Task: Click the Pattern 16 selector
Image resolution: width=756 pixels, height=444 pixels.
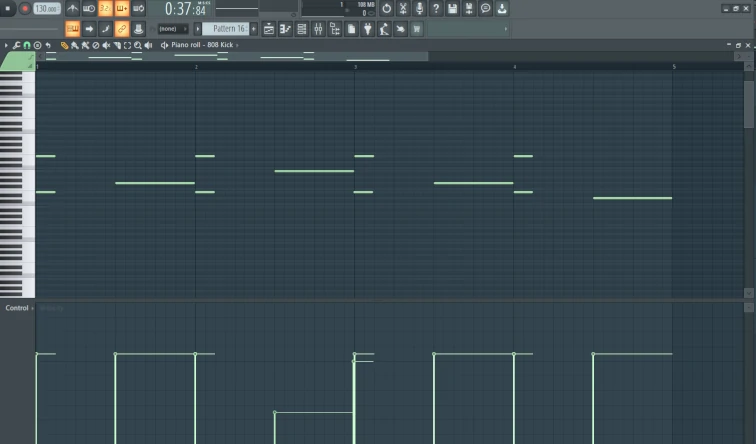Action: pyautogui.click(x=226, y=29)
